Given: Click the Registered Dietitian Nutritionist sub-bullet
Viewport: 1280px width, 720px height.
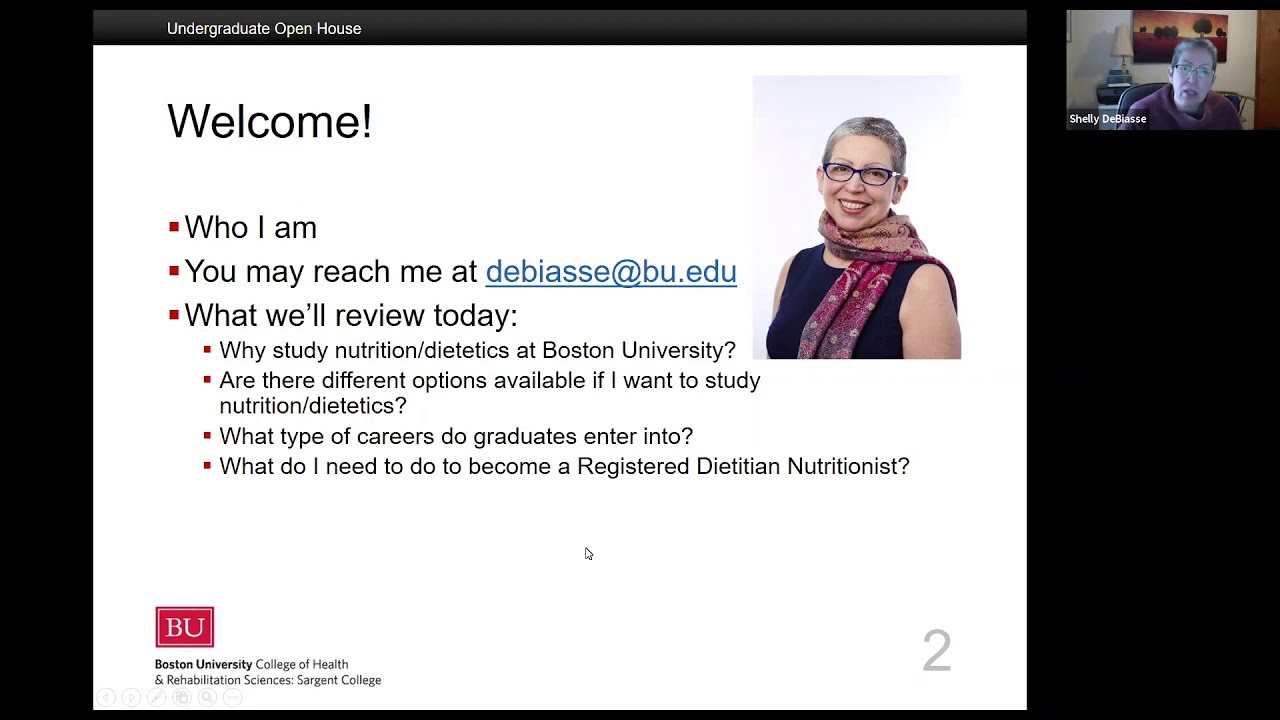Looking at the screenshot, I should [563, 466].
